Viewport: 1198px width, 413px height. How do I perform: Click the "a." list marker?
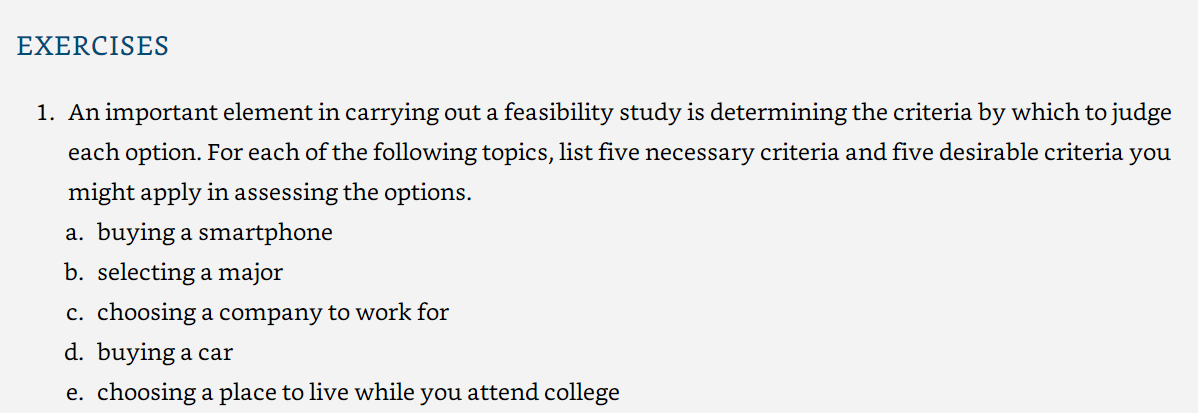coord(75,233)
